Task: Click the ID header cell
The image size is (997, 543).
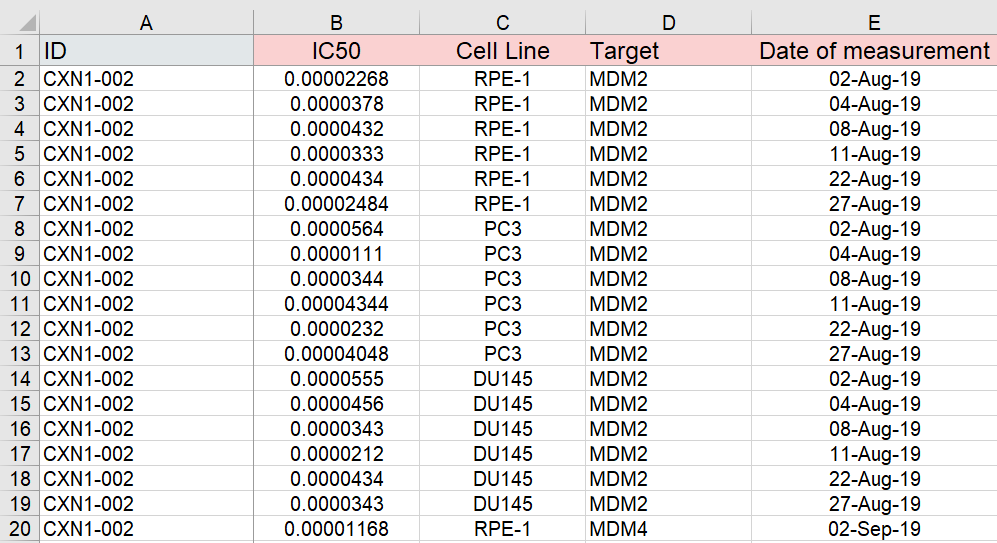Action: pos(146,51)
